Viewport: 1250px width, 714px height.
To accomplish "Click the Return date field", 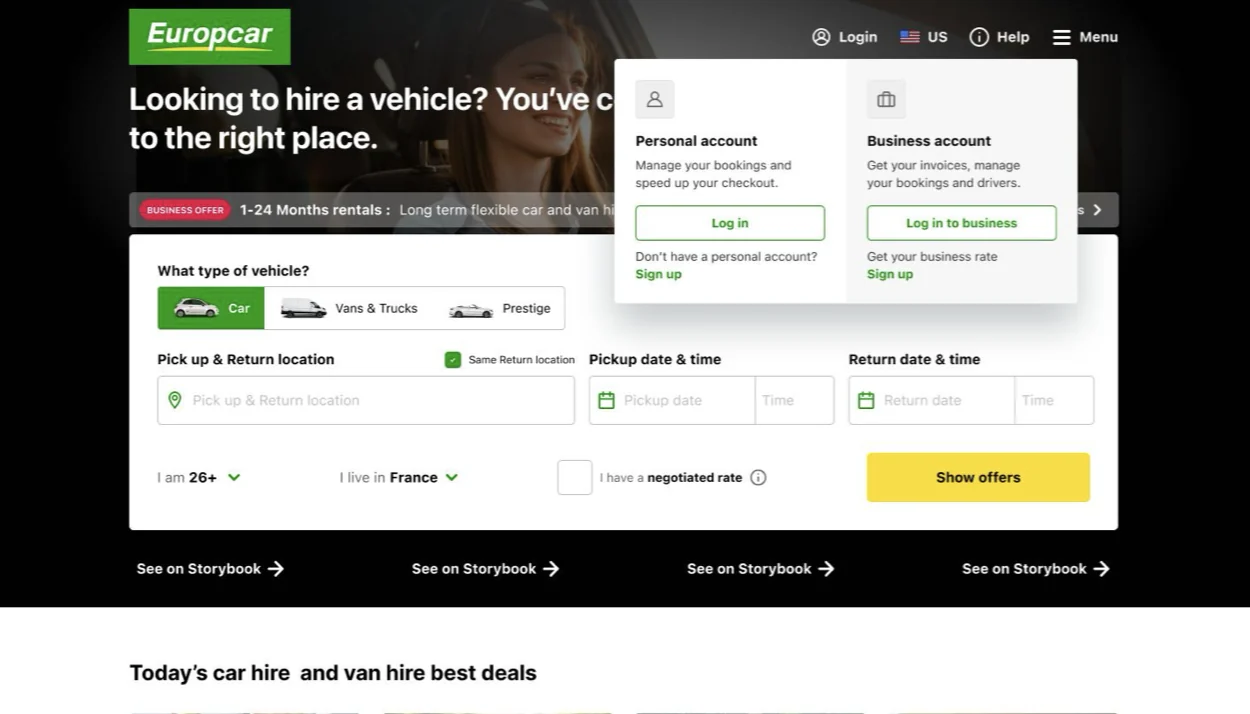I will coord(932,400).
